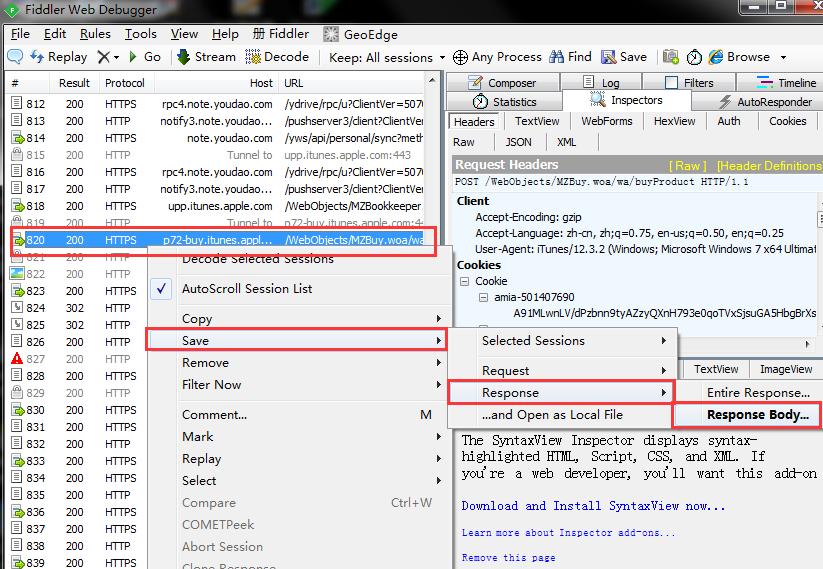Click Download and Install SyntaxView link

(593, 506)
